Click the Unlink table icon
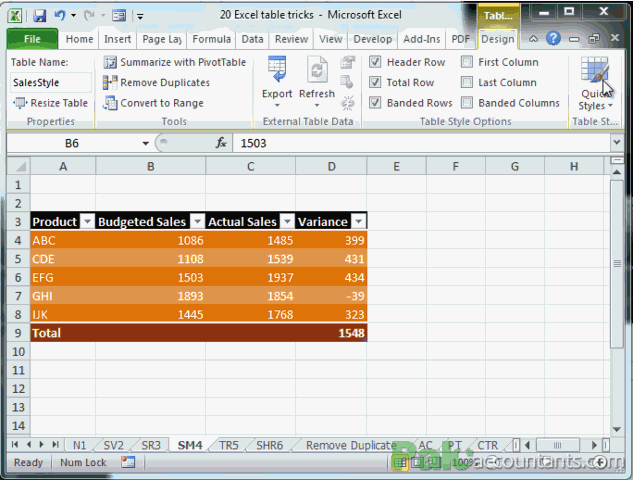 click(x=347, y=103)
